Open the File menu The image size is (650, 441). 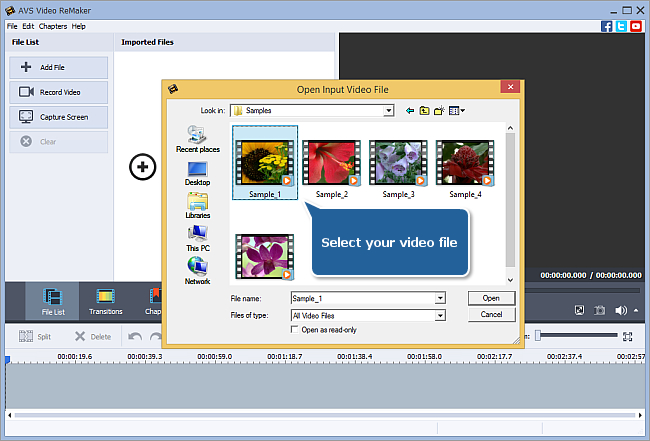(x=12, y=27)
